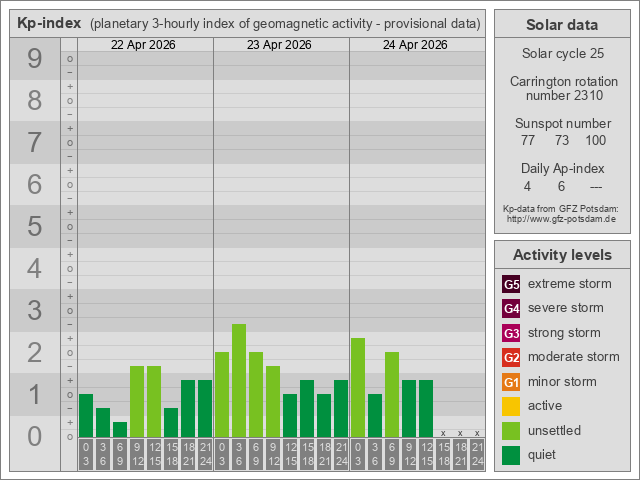The height and width of the screenshot is (480, 640).
Task: Click the number 9 on the Kp axis
Action: click(35, 59)
